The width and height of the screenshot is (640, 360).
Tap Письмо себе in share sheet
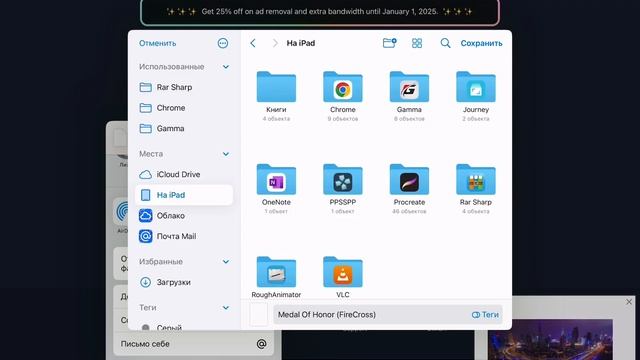click(x=193, y=344)
